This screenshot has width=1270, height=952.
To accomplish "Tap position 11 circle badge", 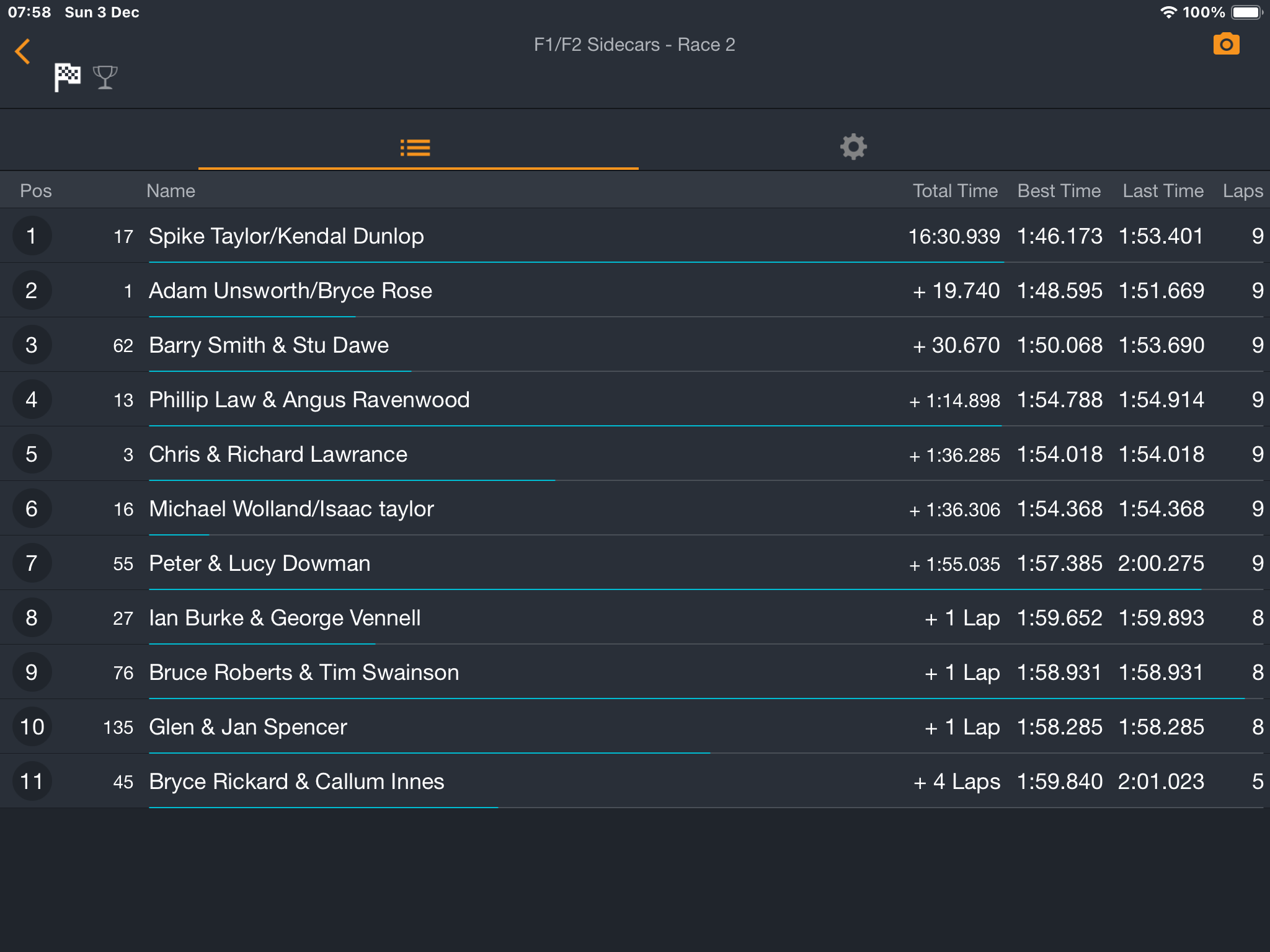I will tap(32, 781).
